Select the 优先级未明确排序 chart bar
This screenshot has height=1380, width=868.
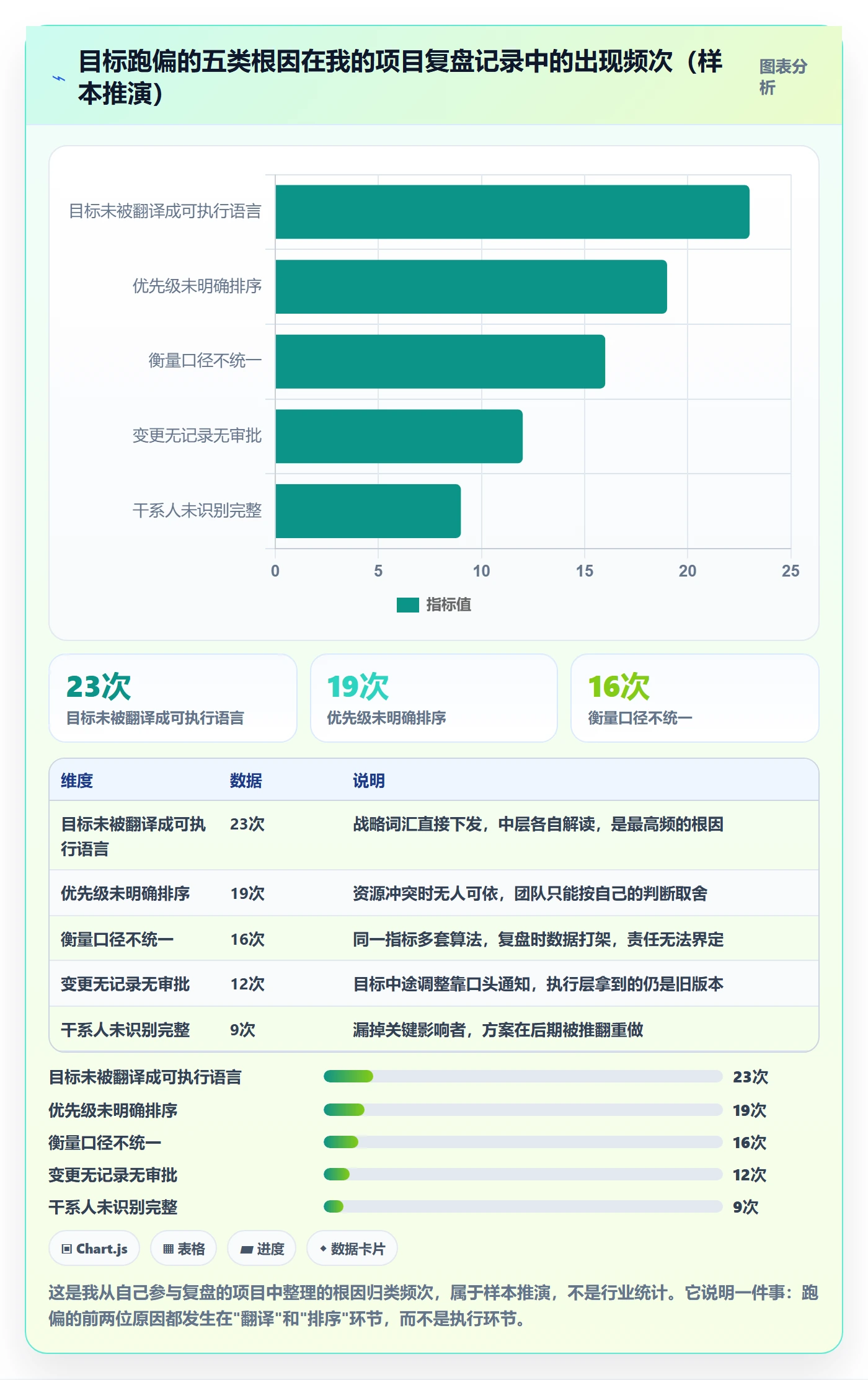[x=471, y=286]
